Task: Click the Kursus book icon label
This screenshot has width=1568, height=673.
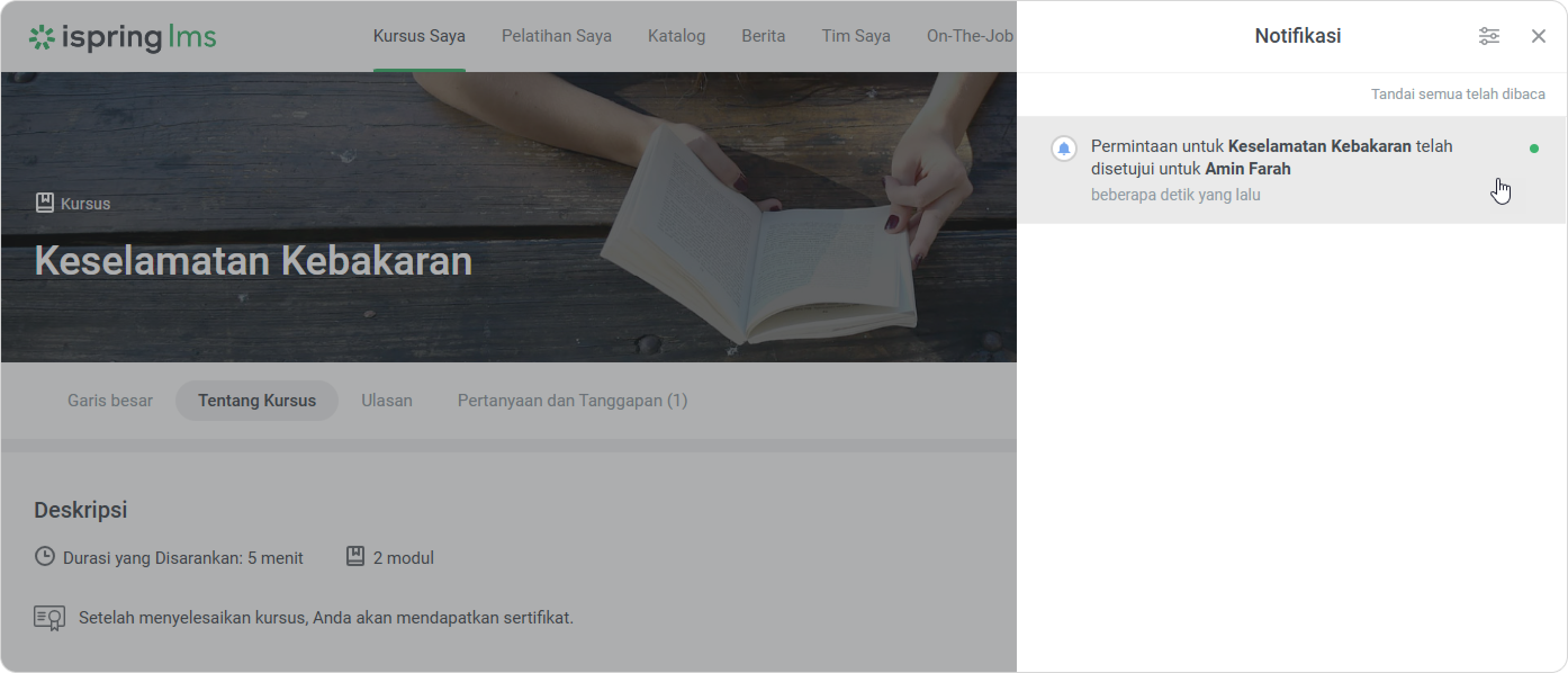Action: point(44,203)
